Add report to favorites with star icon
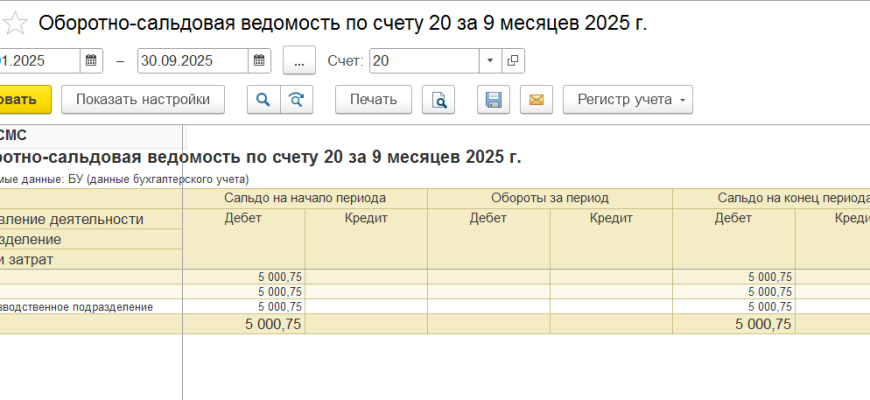This screenshot has width=870, height=400. 13,23
